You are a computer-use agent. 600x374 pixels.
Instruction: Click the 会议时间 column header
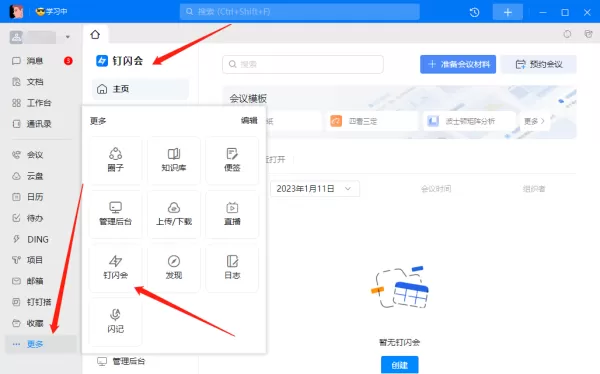436,189
